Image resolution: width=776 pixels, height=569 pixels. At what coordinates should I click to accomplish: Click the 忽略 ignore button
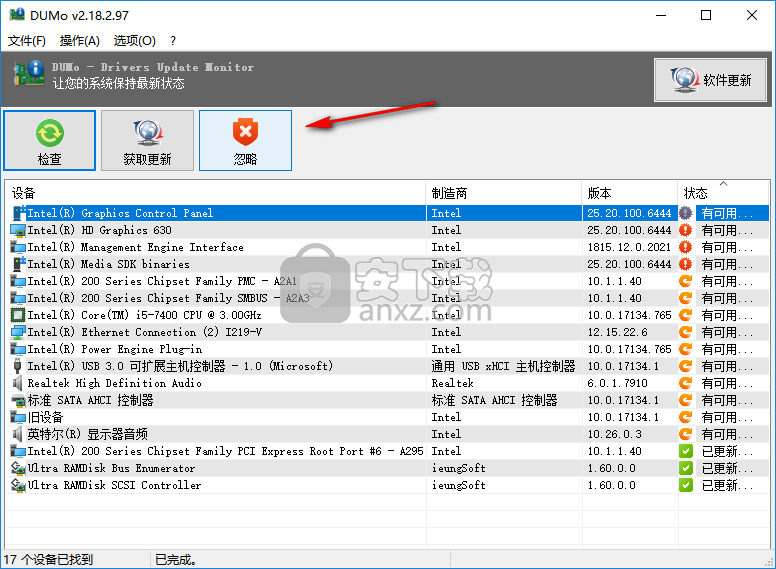(245, 141)
